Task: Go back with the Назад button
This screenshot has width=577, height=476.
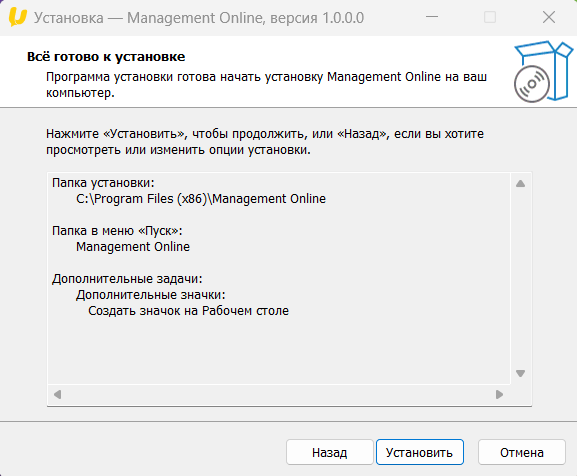Action: coord(330,452)
